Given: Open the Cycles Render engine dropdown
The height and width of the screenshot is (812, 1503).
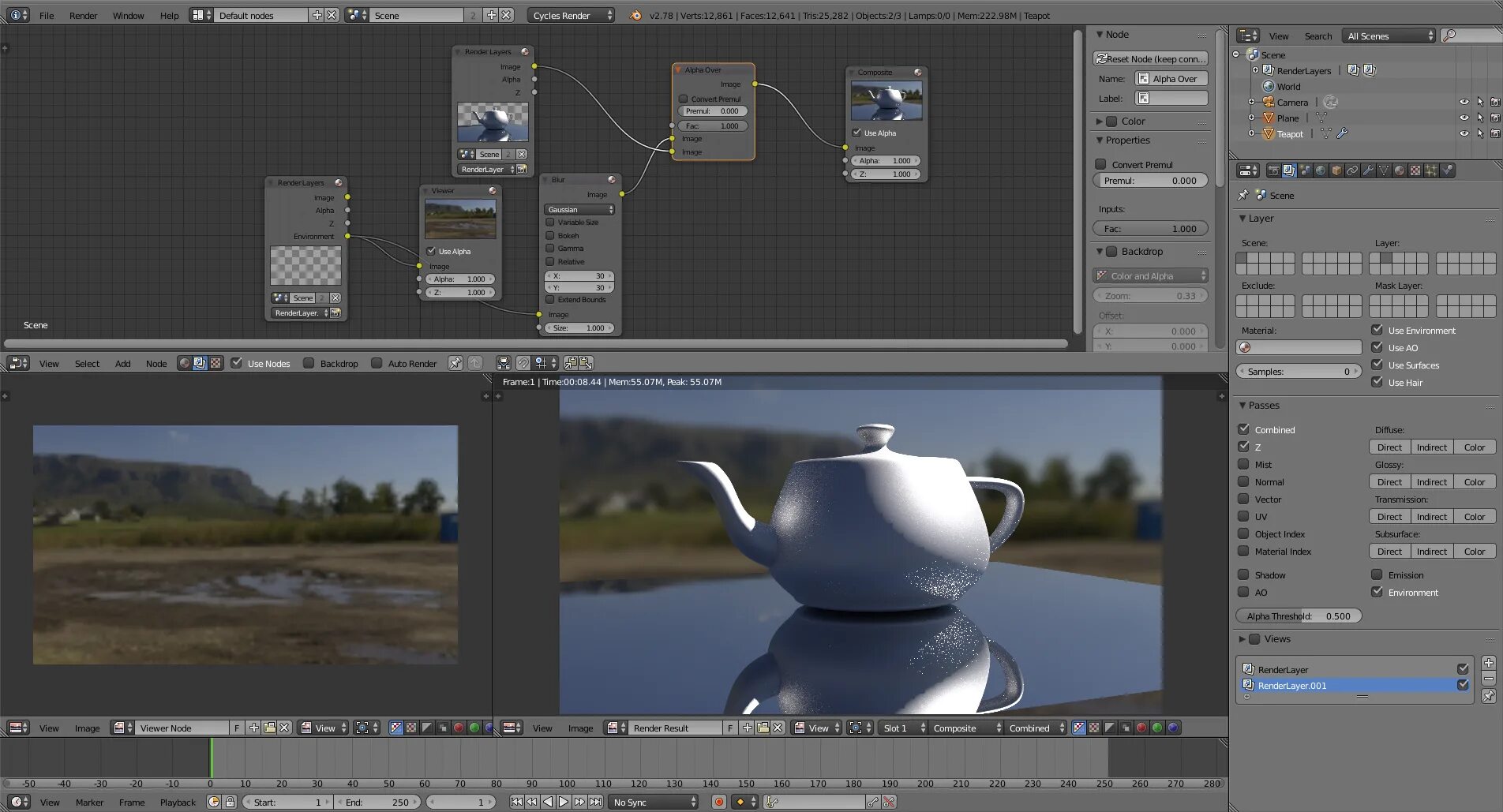Looking at the screenshot, I should pos(571,15).
